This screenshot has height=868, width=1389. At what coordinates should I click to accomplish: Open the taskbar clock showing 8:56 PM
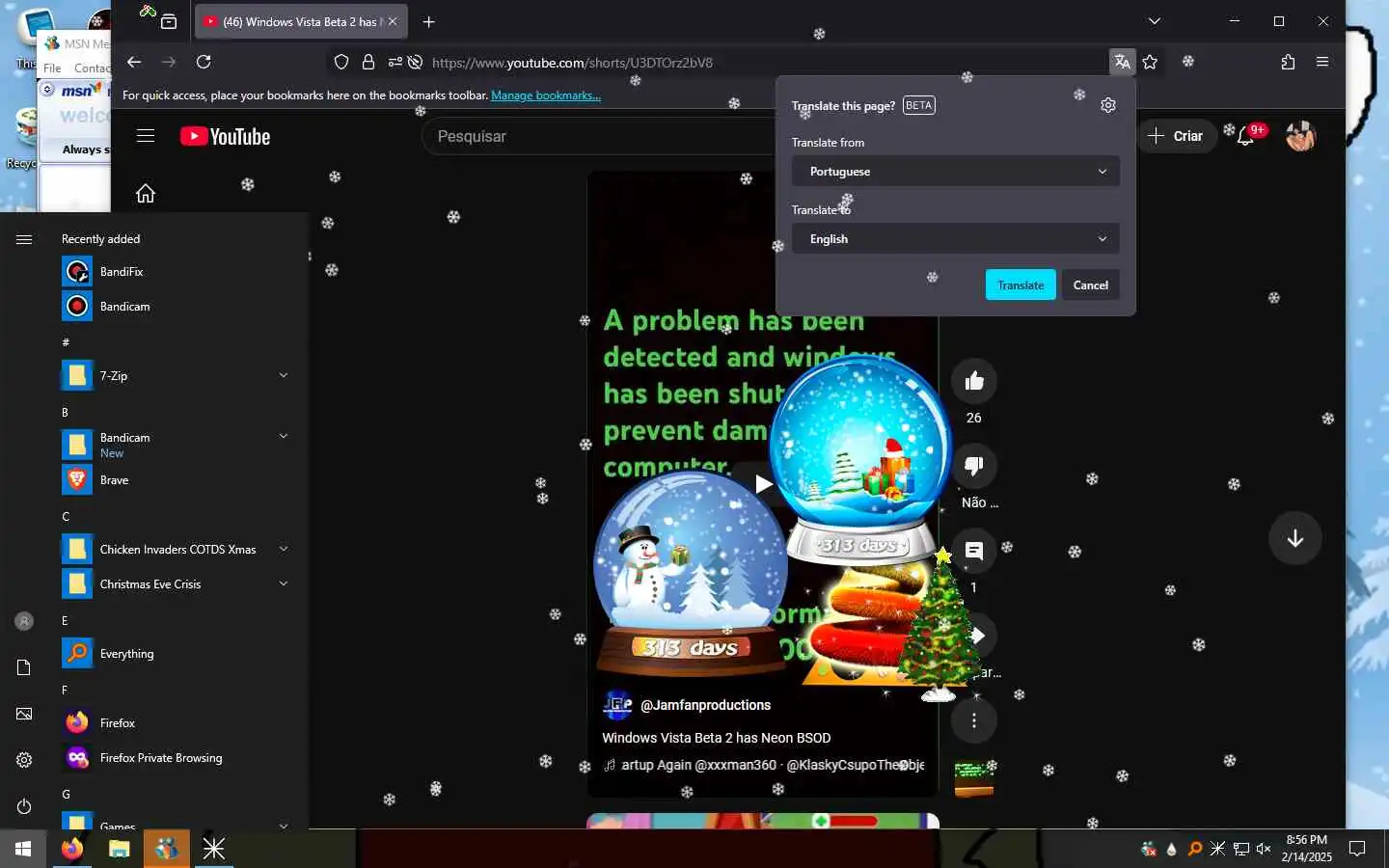coord(1307,849)
